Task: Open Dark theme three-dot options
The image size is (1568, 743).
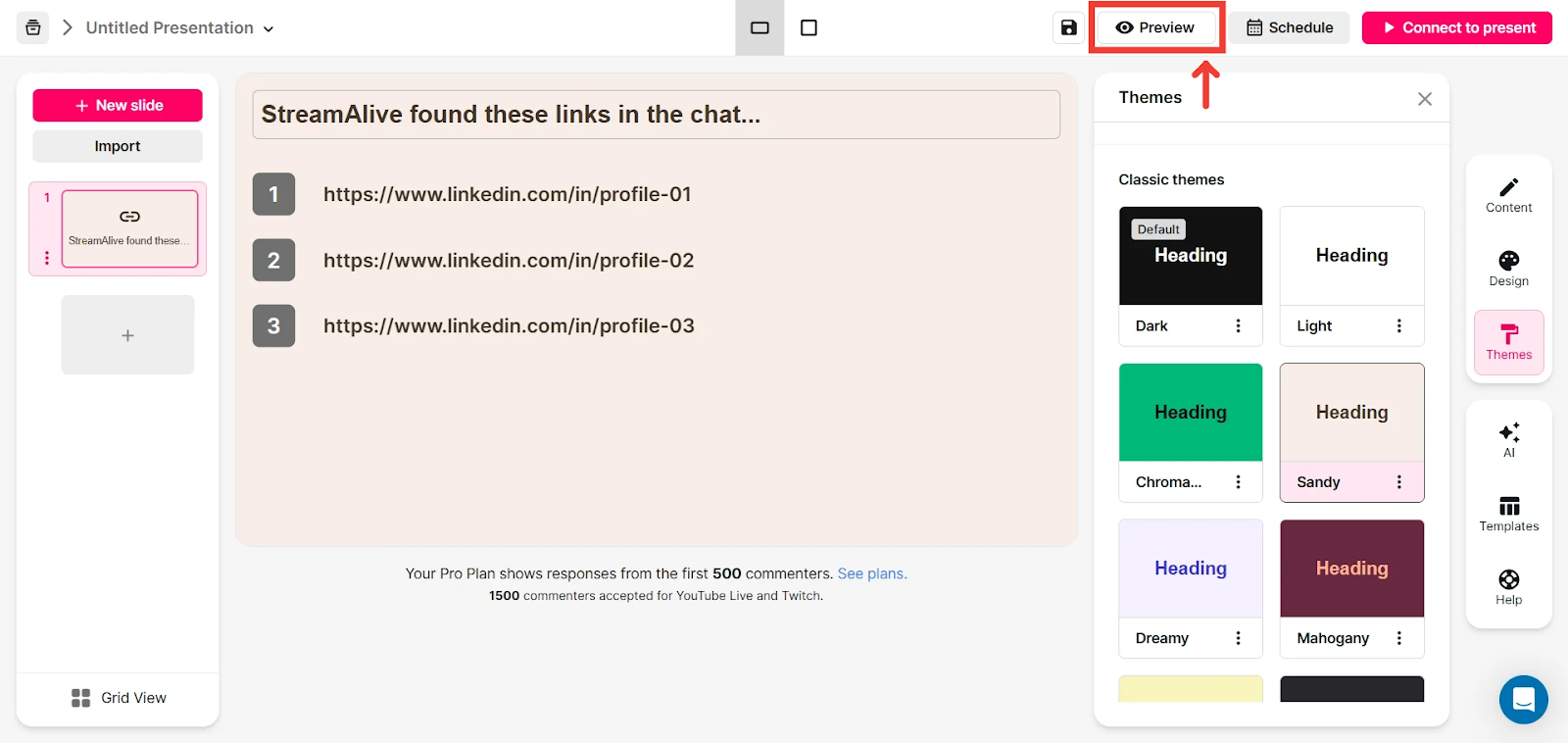Action: point(1238,326)
